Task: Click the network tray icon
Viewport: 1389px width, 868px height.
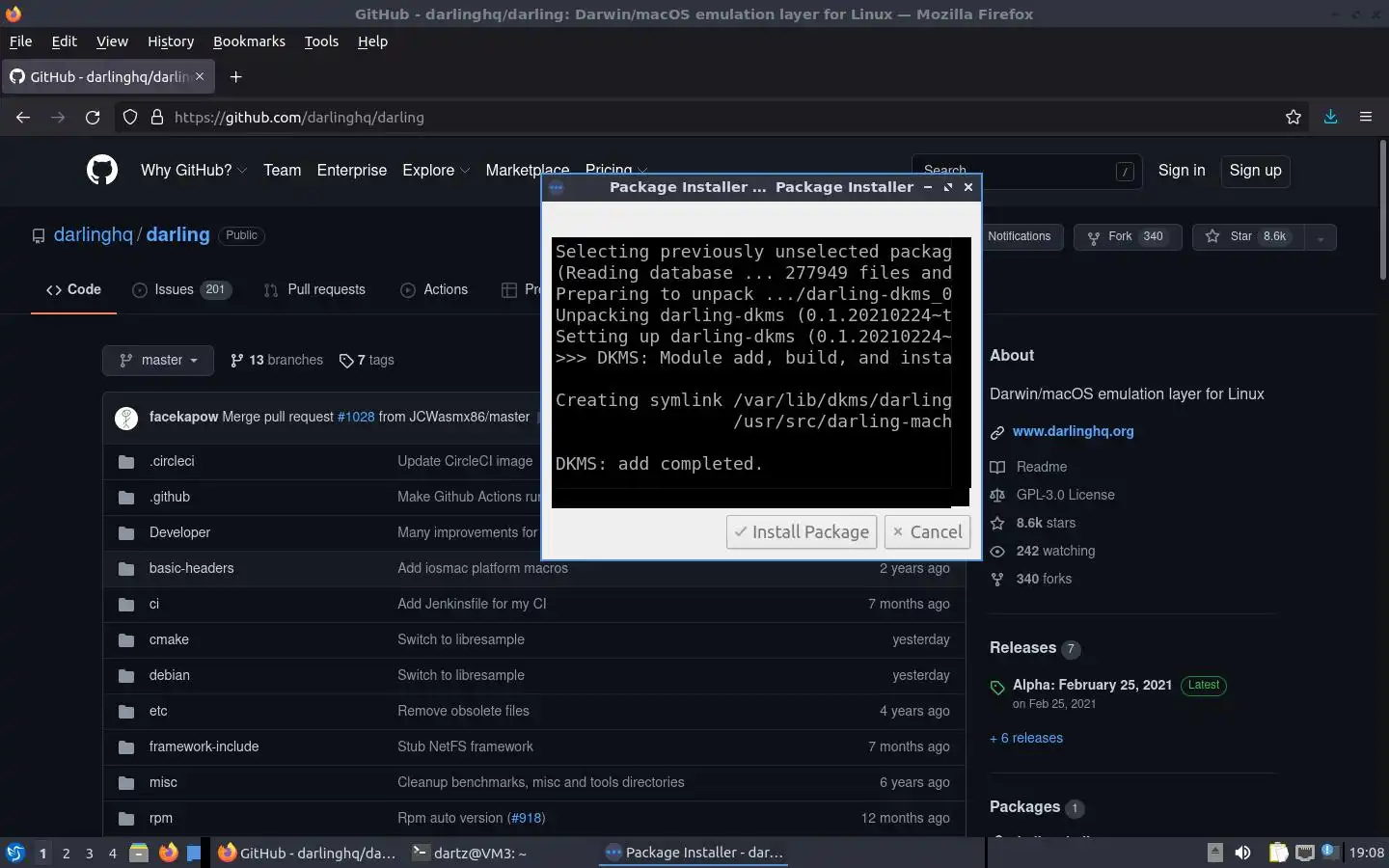Action: [x=1305, y=853]
